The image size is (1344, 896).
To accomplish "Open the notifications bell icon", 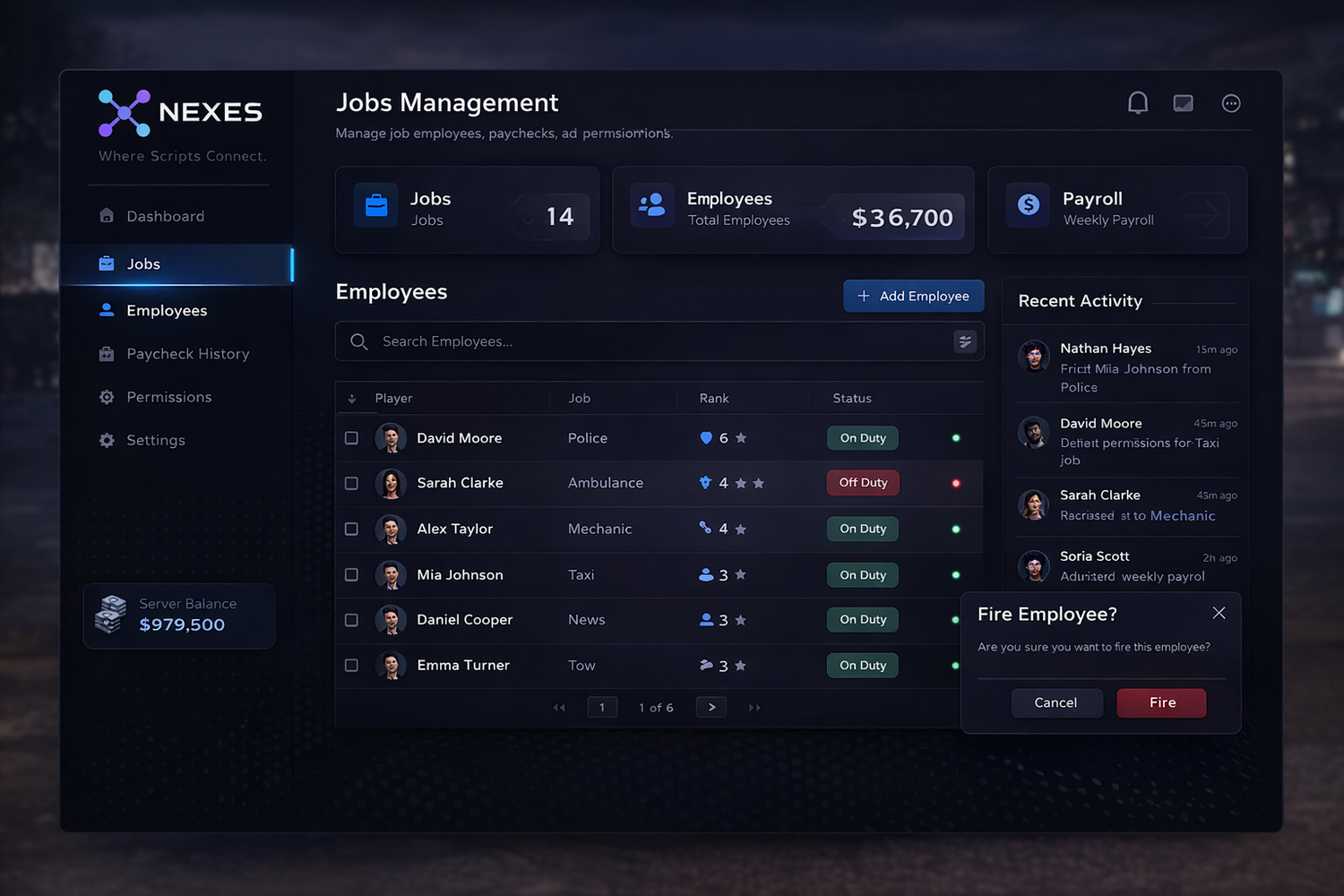I will coord(1137,103).
